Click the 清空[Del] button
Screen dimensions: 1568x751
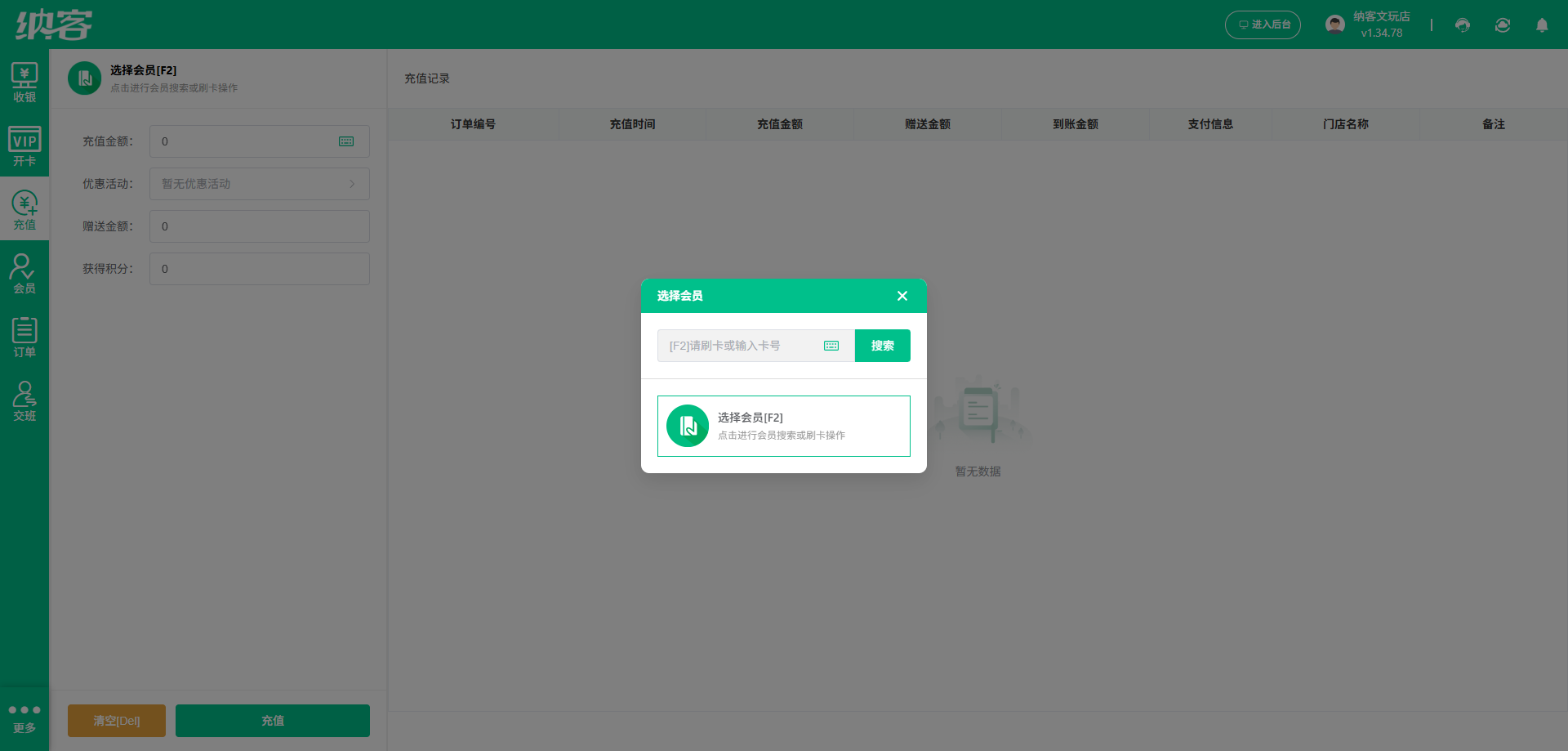click(117, 721)
